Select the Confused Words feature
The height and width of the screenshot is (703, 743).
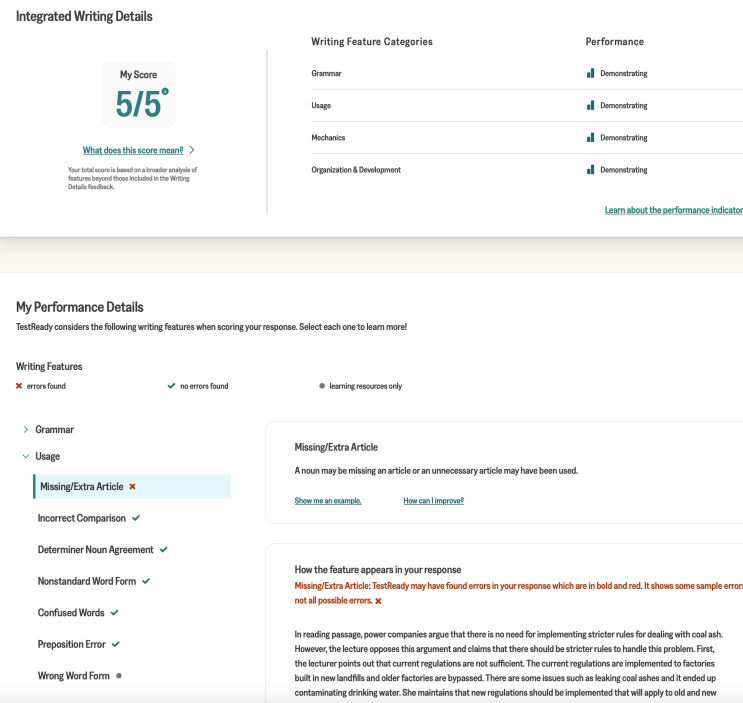[71, 613]
